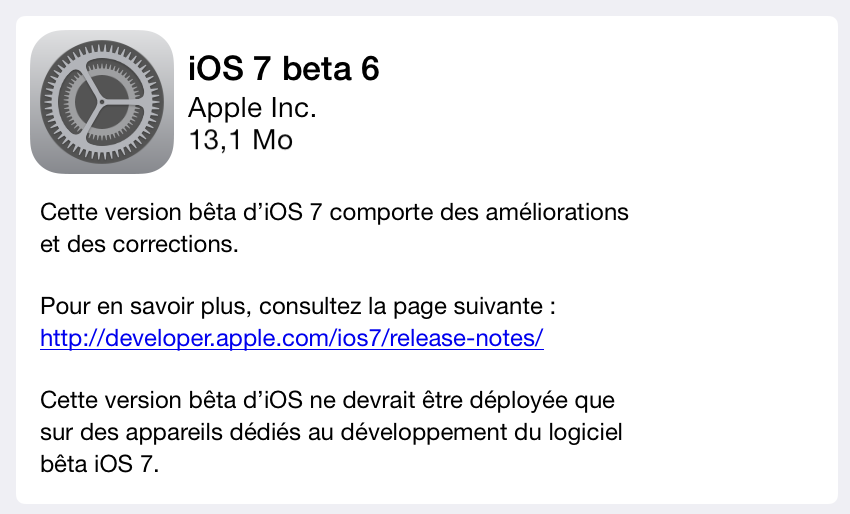The width and height of the screenshot is (850, 514).
Task: Click the Apple Inc. publisher name
Action: (252, 107)
